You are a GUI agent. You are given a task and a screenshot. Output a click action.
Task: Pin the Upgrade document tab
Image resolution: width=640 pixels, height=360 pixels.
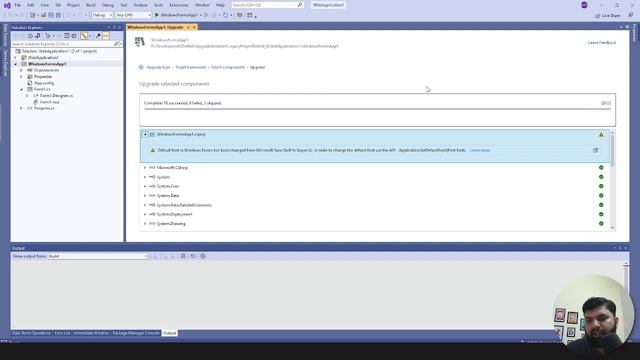(x=188, y=27)
